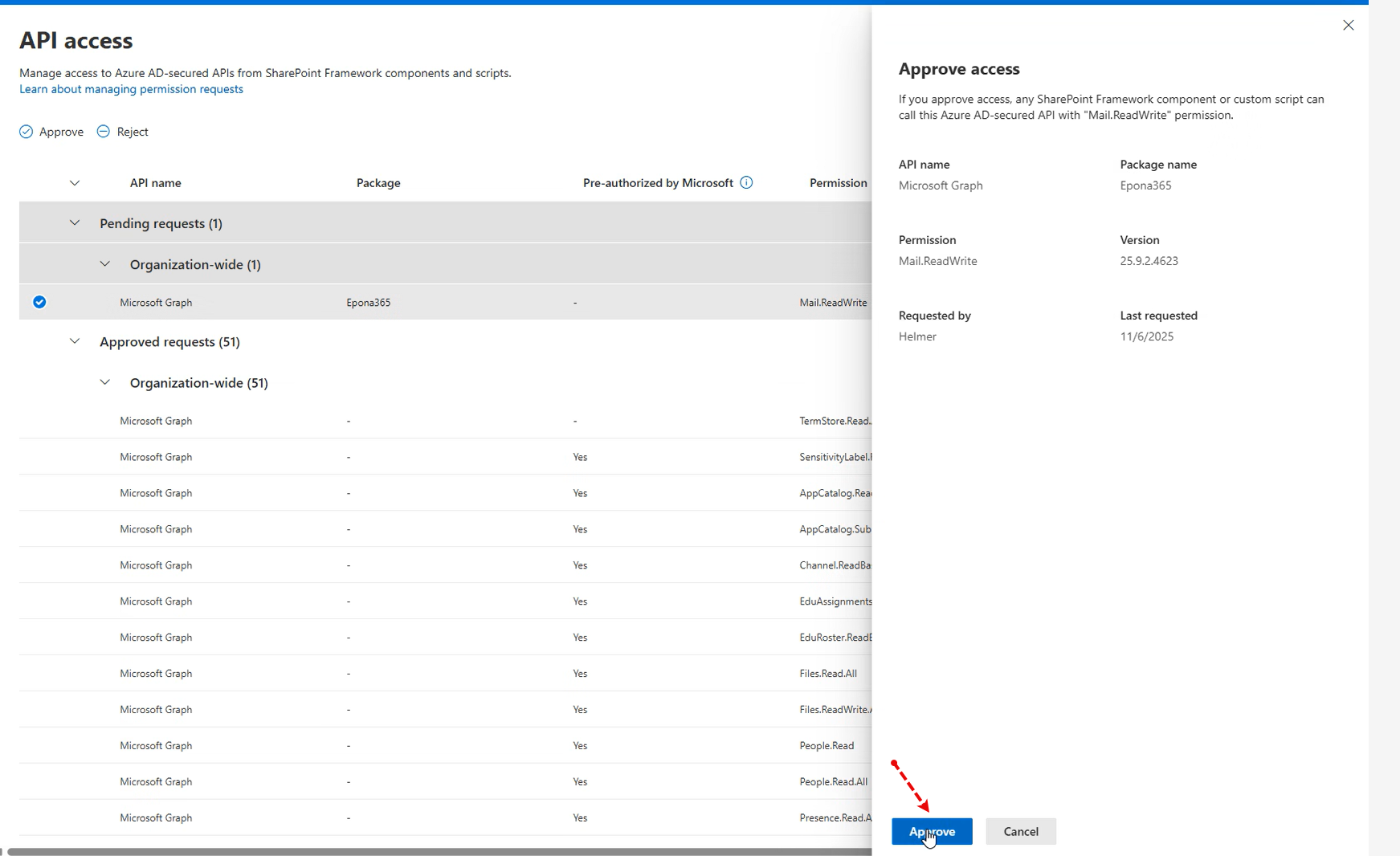Click the Package column header
Image resolution: width=1400 pixels, height=856 pixels.
(378, 183)
